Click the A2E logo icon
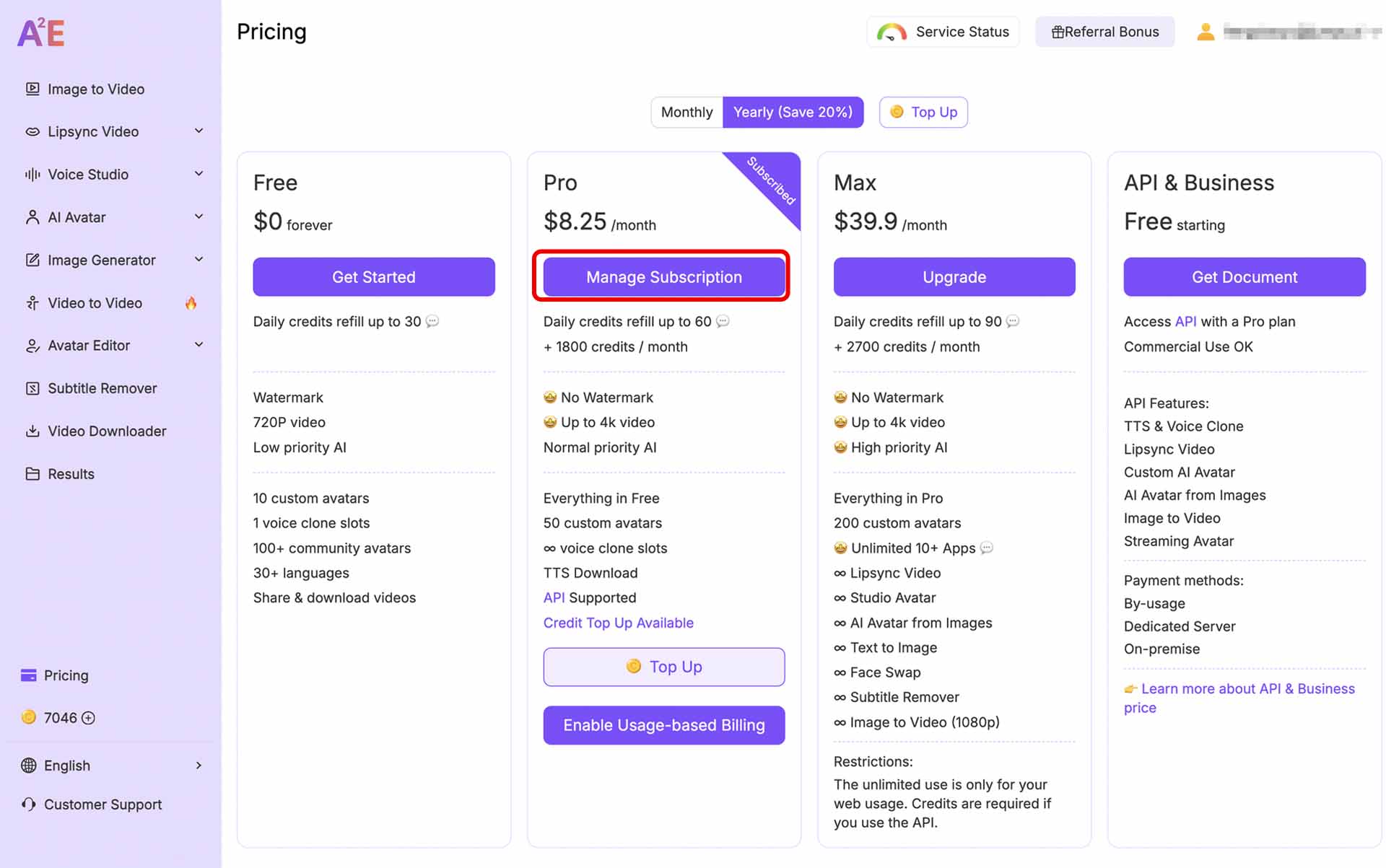 point(41,32)
